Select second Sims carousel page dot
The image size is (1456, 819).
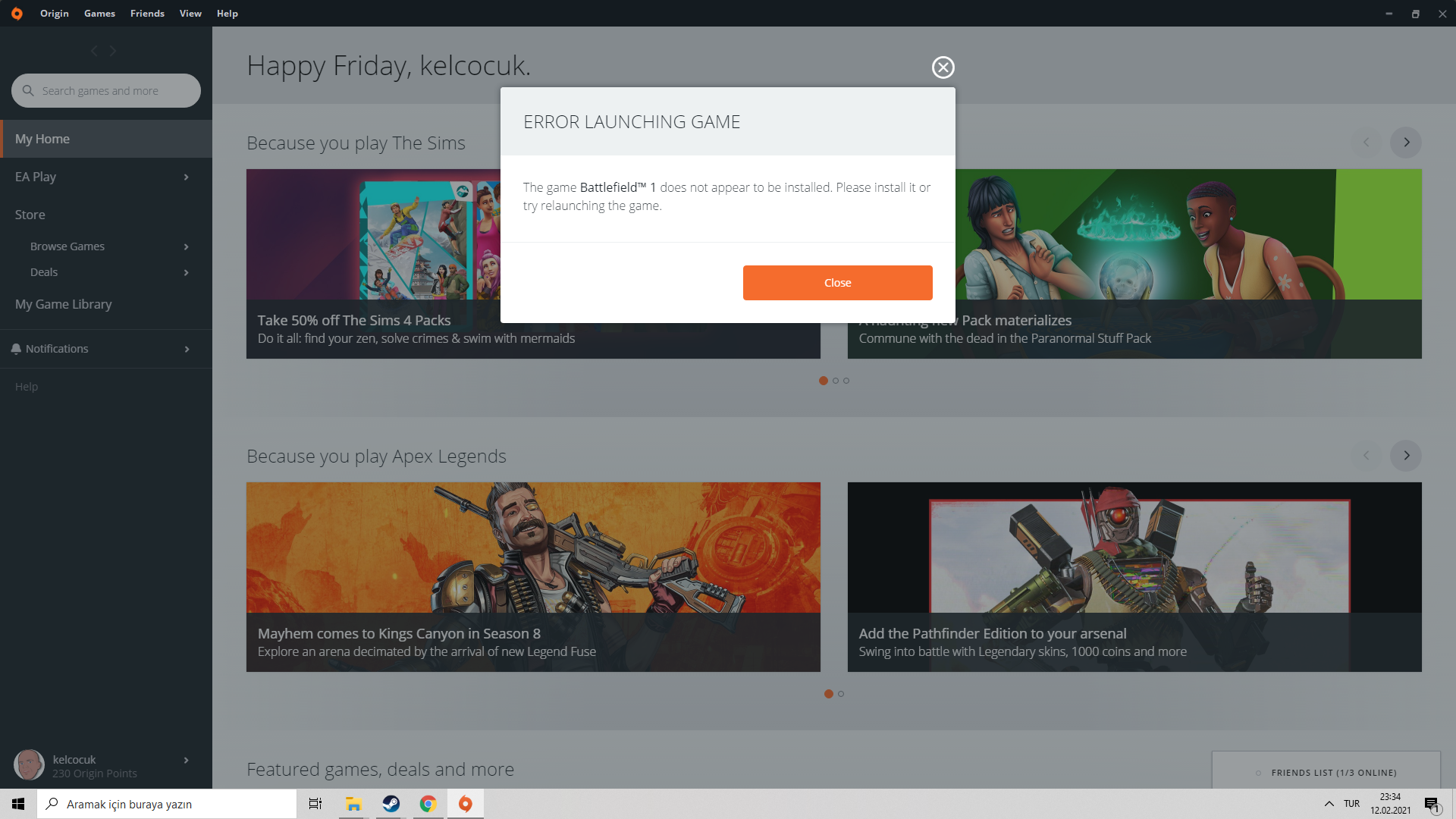[836, 381]
